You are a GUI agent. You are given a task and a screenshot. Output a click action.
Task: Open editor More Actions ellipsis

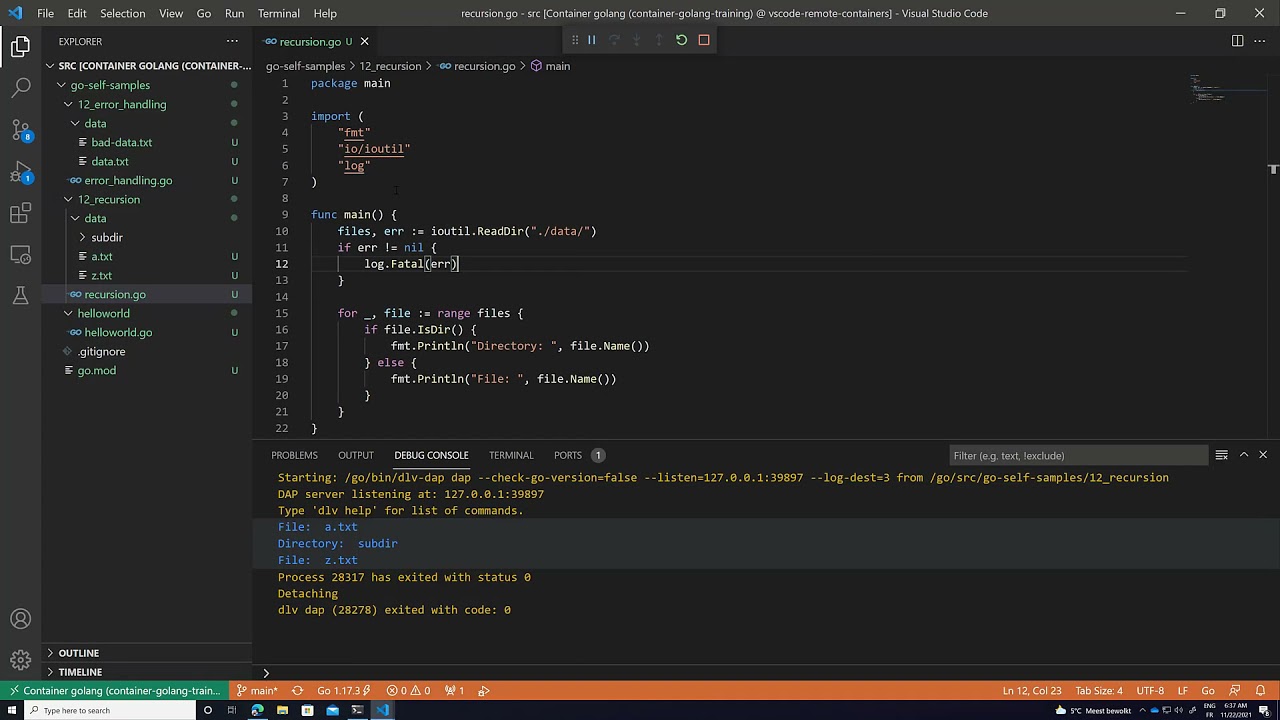point(1260,41)
